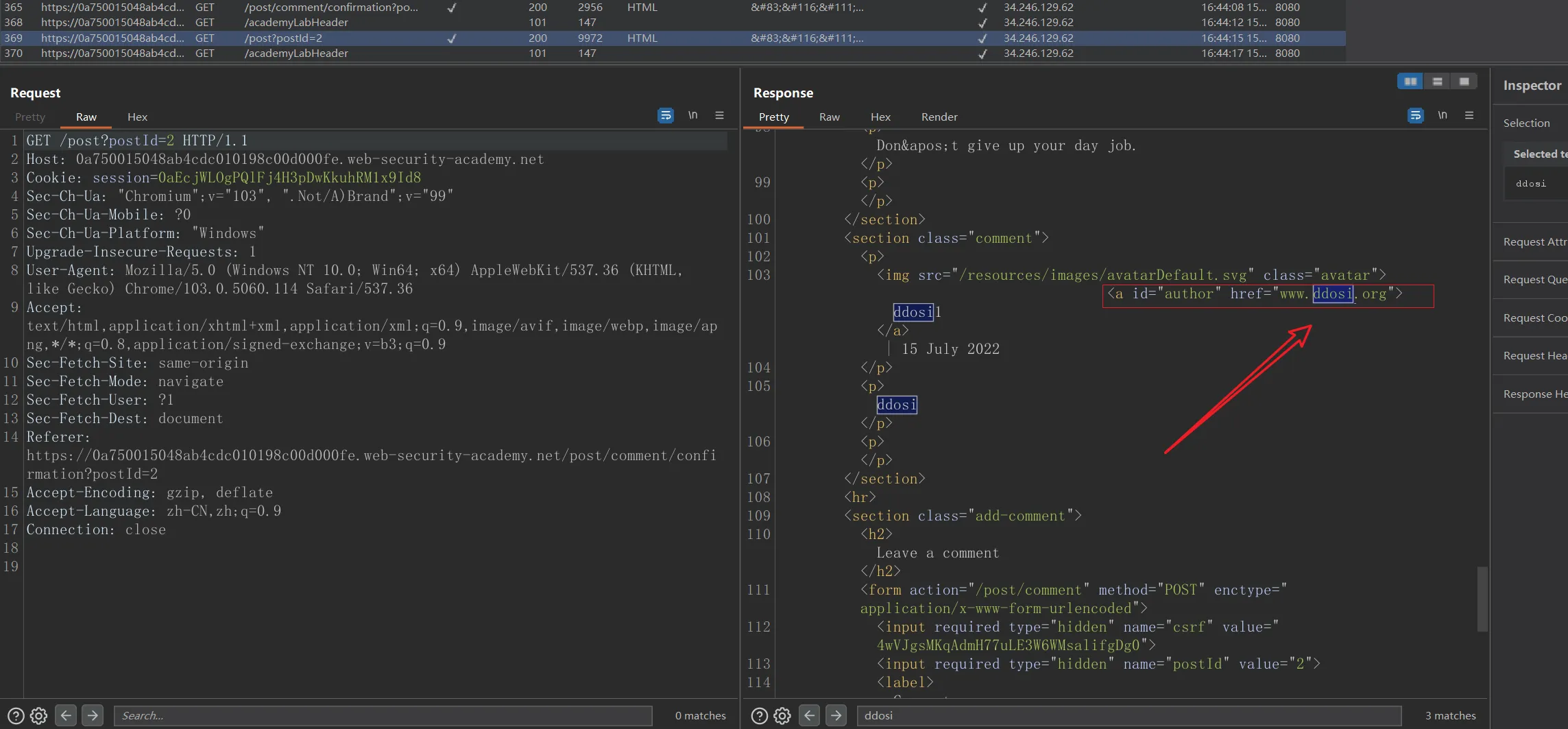Click the 'Leave a comment' heading text
Screen dimensions: 1568x729
pos(938,553)
